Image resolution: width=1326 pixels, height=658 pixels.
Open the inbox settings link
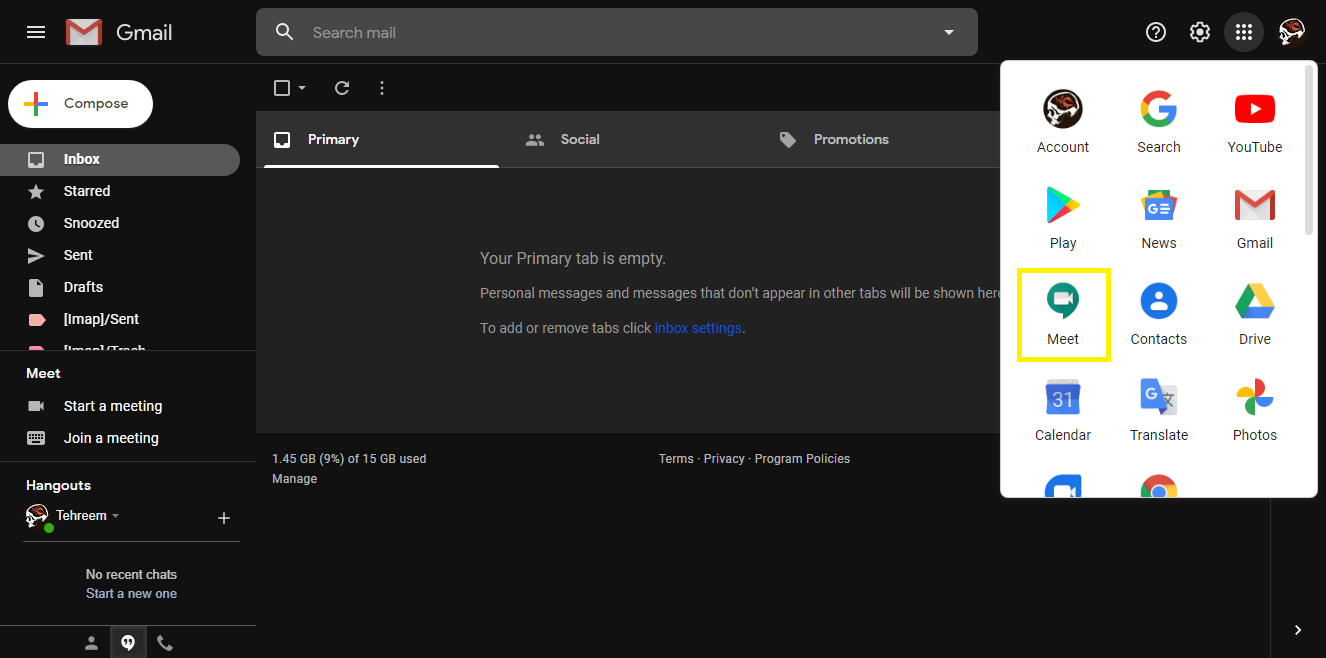click(698, 328)
